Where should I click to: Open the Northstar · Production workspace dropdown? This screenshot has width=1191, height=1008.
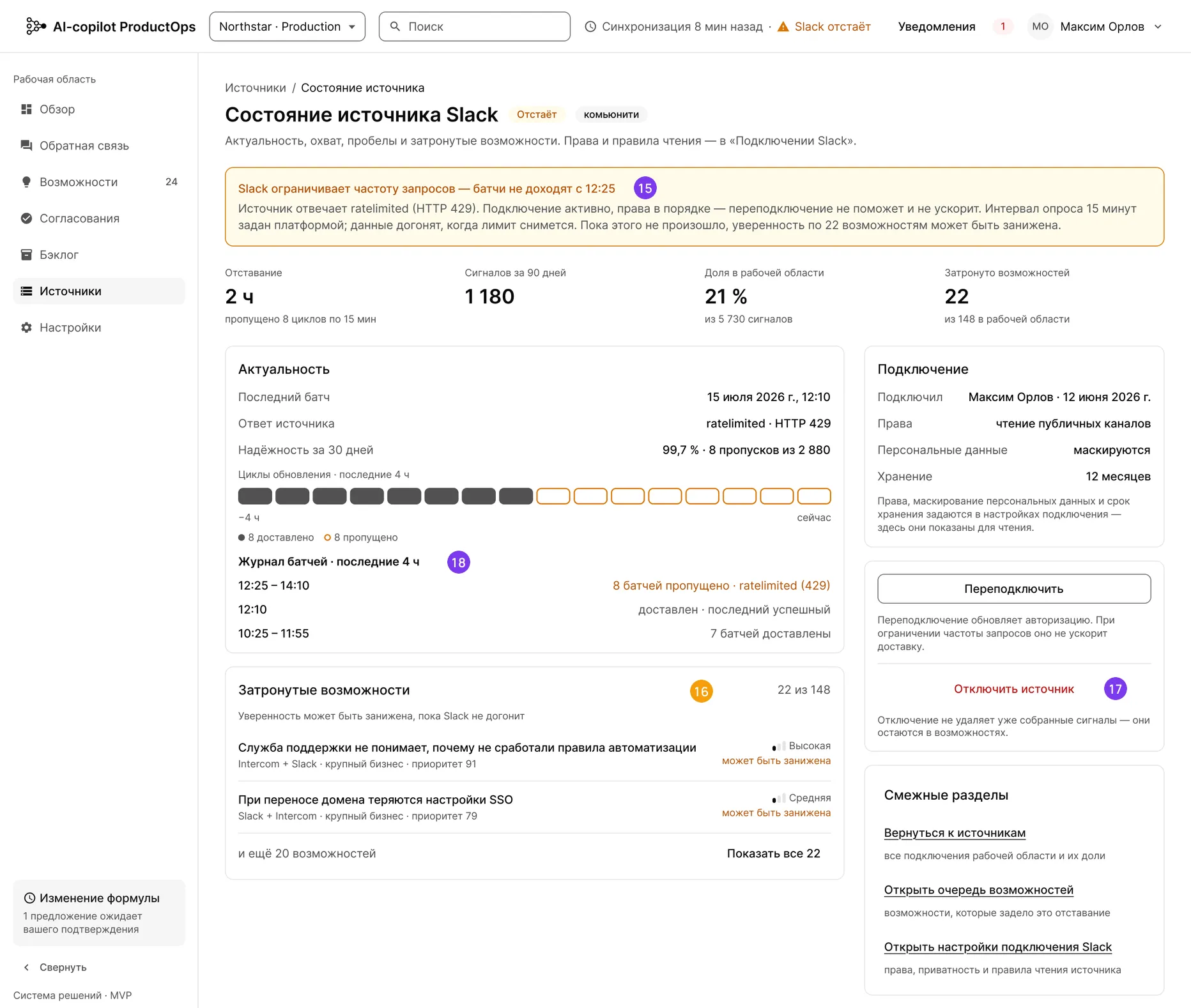(x=287, y=26)
